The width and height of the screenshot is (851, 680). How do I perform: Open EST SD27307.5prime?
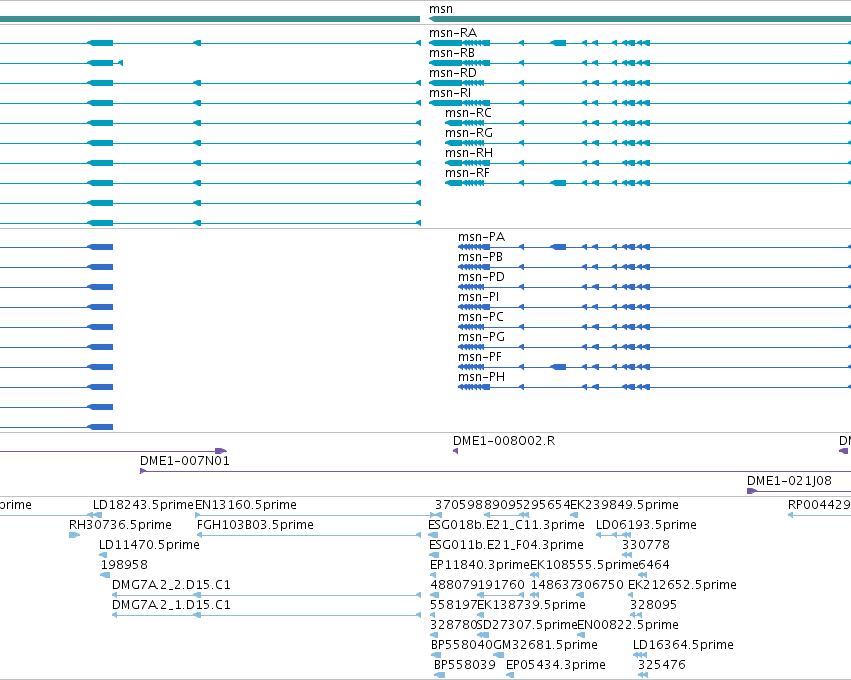coord(528,626)
